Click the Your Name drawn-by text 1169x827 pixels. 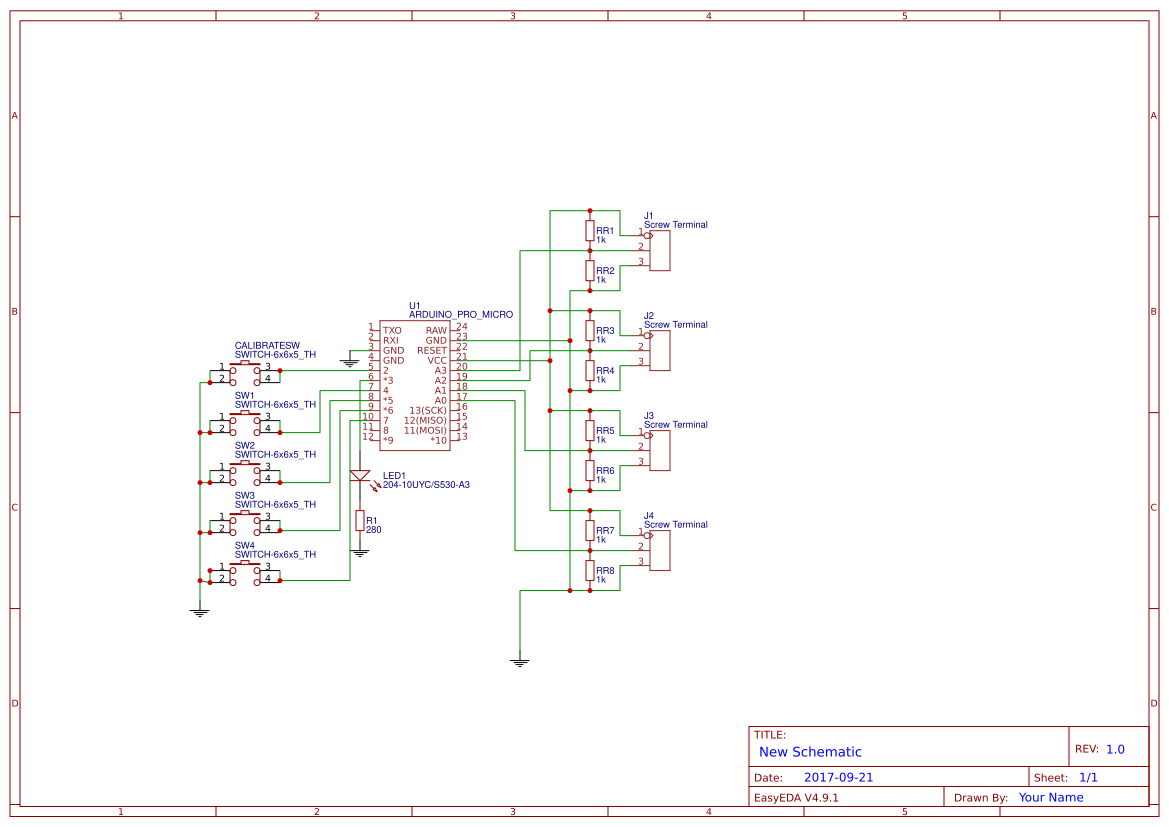(x=1052, y=797)
